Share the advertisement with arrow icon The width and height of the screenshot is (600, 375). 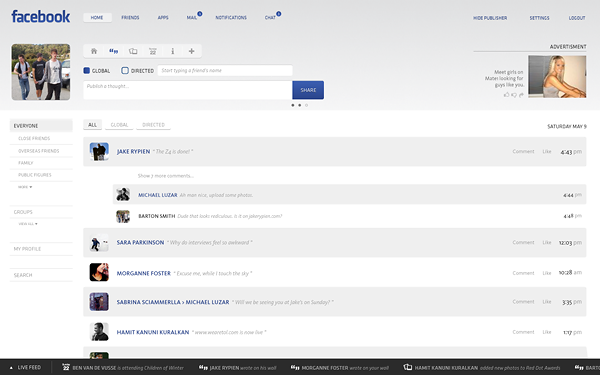pos(521,95)
